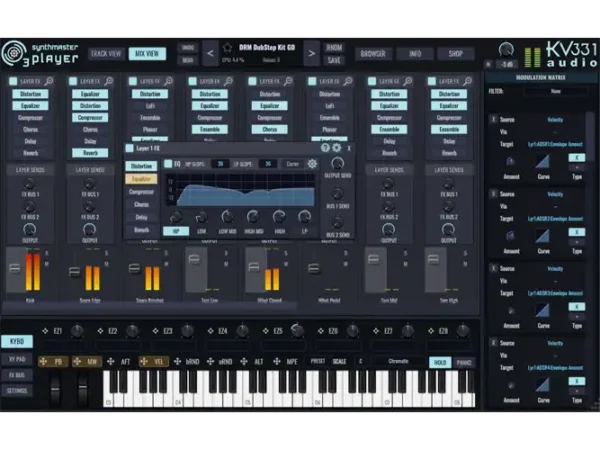Toggle Tom Mid channel's Layer FX checkbox

(372, 81)
